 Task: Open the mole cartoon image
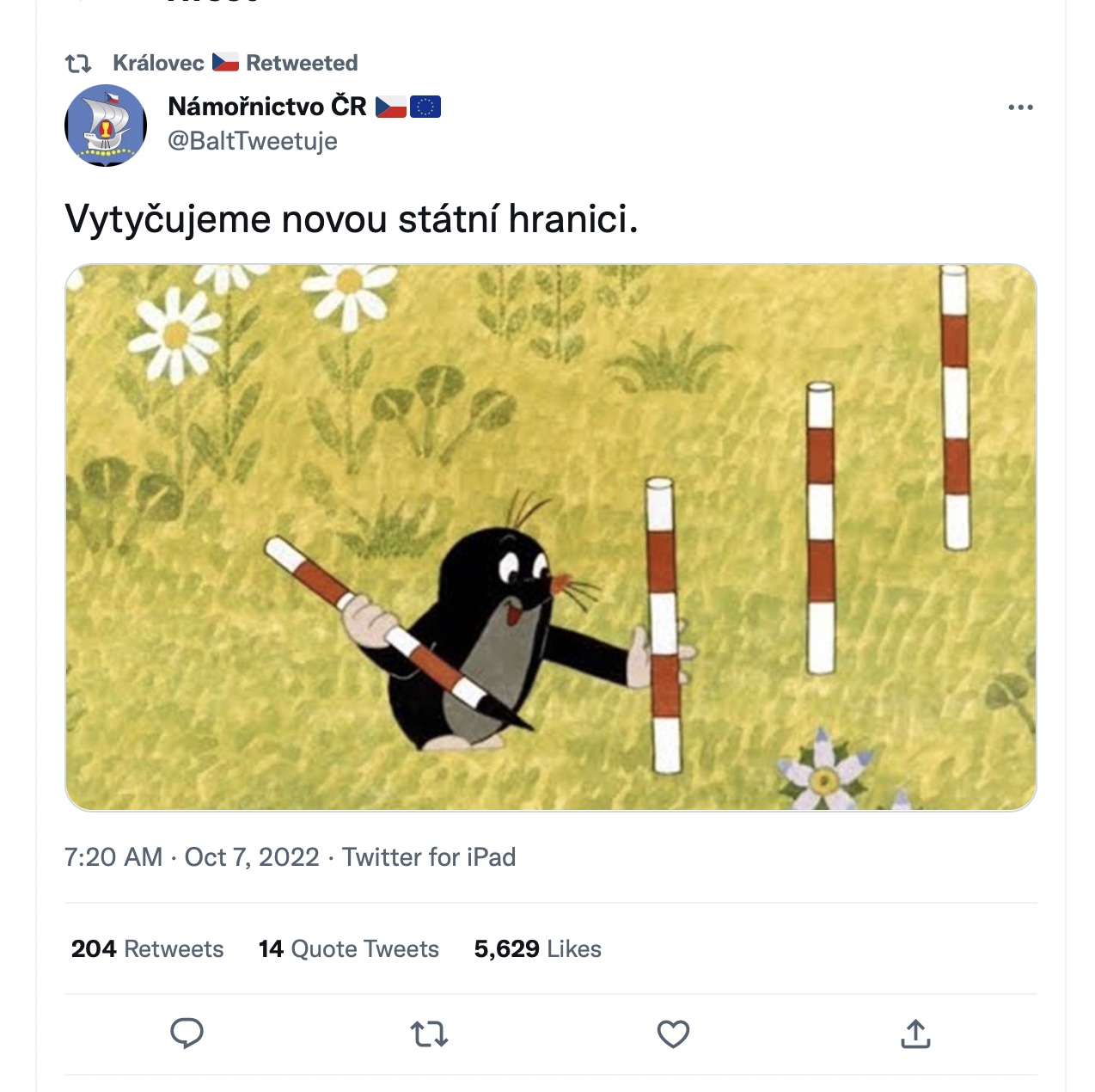[x=551, y=537]
